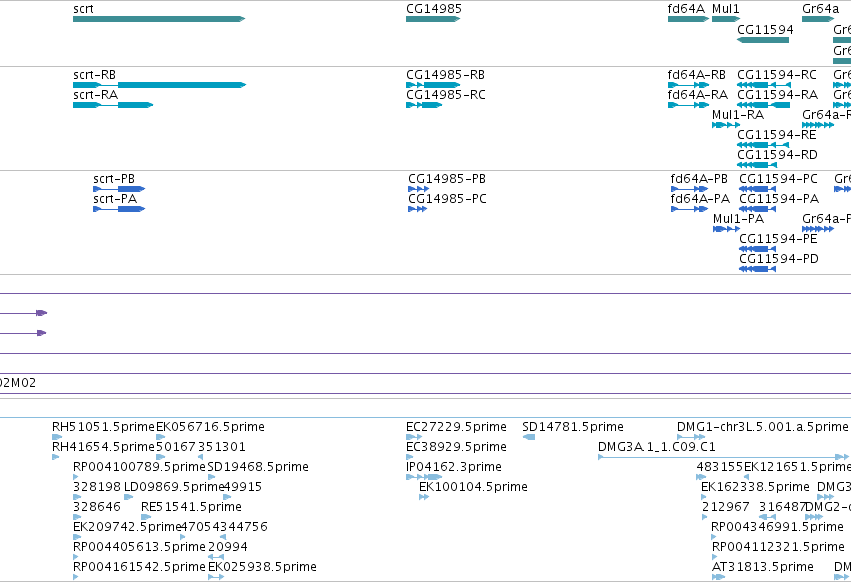Click the CG11594-PA protein
851x582 pixels.
tap(757, 209)
